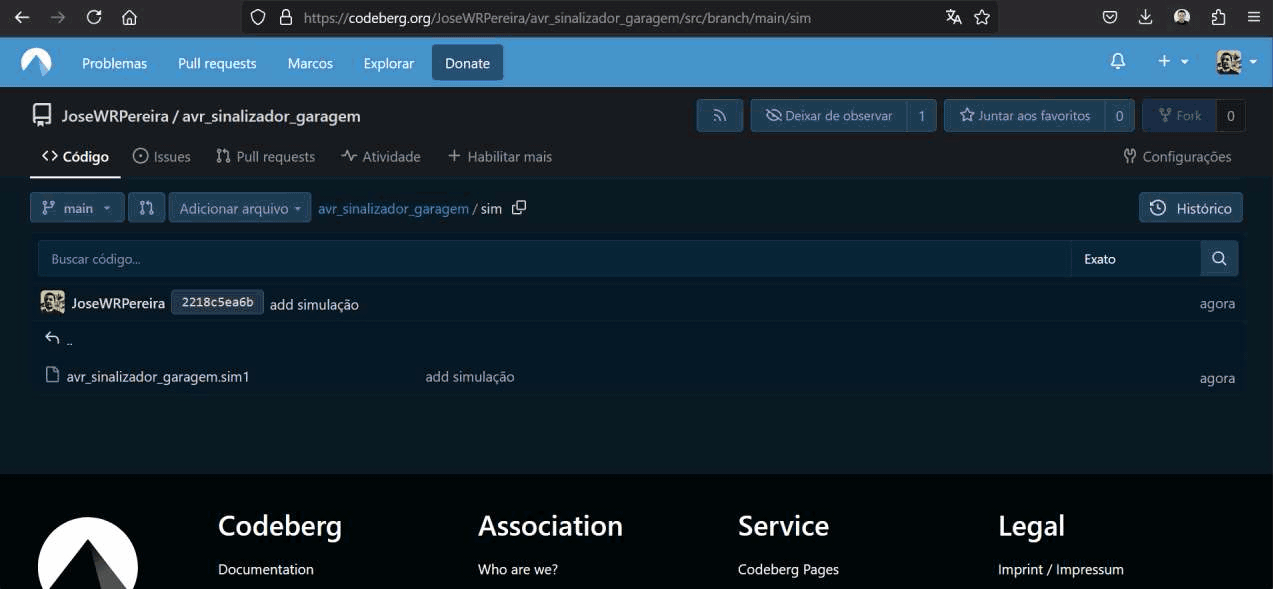1273x589 pixels.
Task: Click footer Imprint / Impressum link
Action: [1061, 569]
